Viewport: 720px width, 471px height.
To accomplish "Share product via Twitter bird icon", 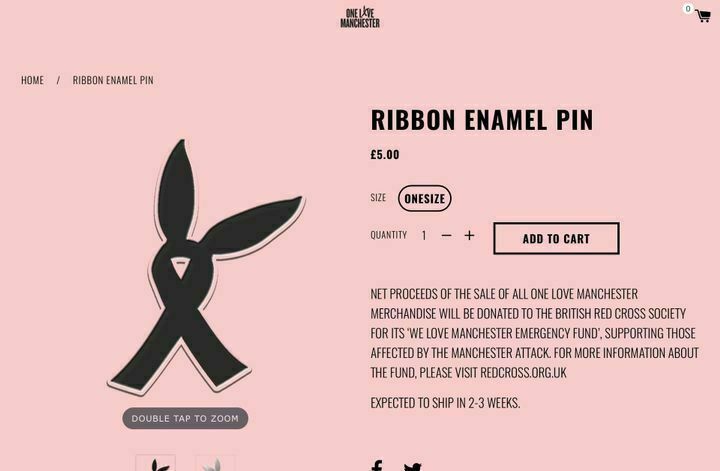I will [x=412, y=466].
